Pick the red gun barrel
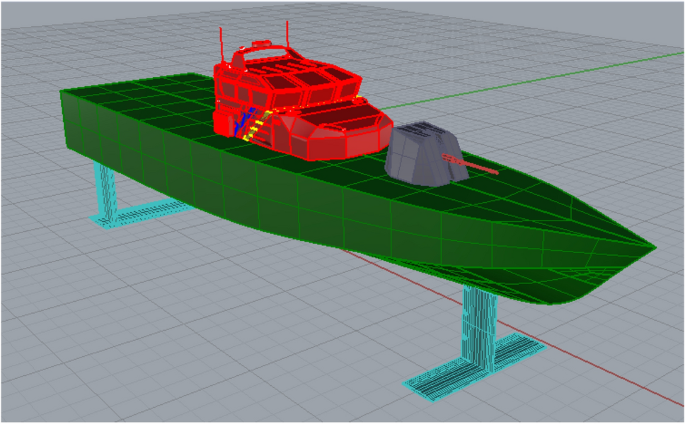This screenshot has height=424, width=685. (x=478, y=165)
